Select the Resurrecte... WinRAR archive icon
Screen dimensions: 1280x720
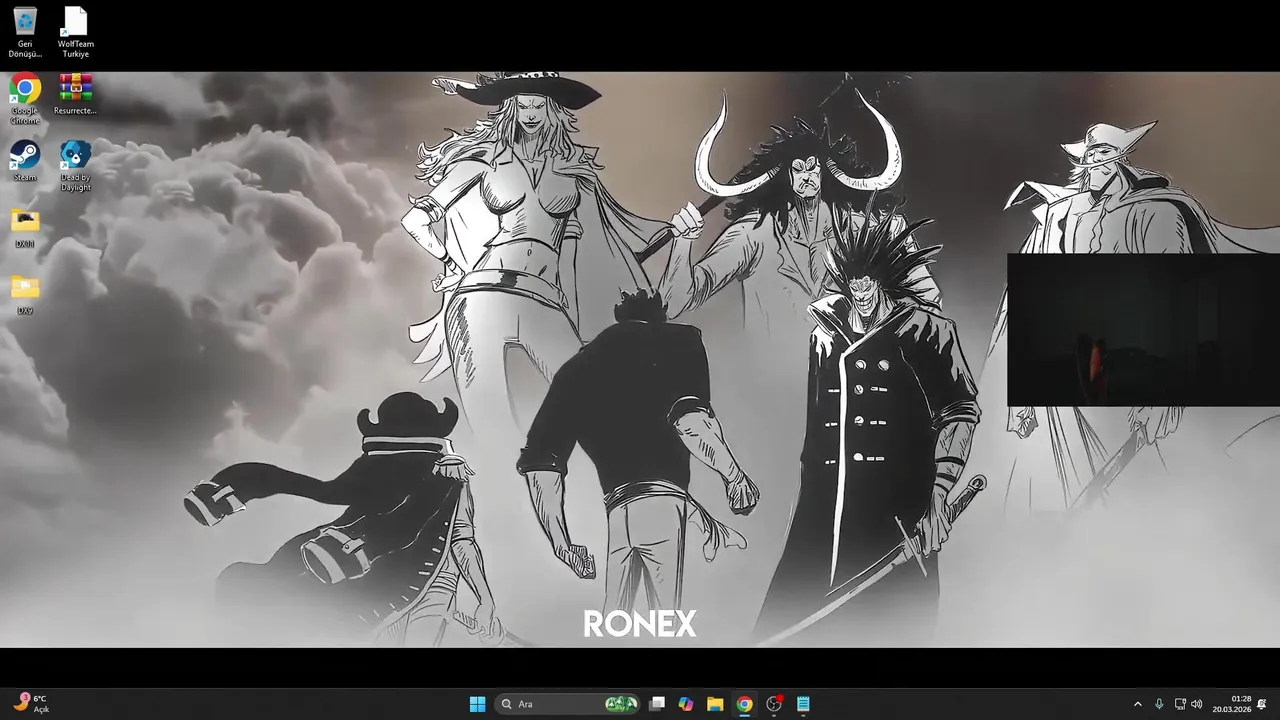(x=75, y=94)
